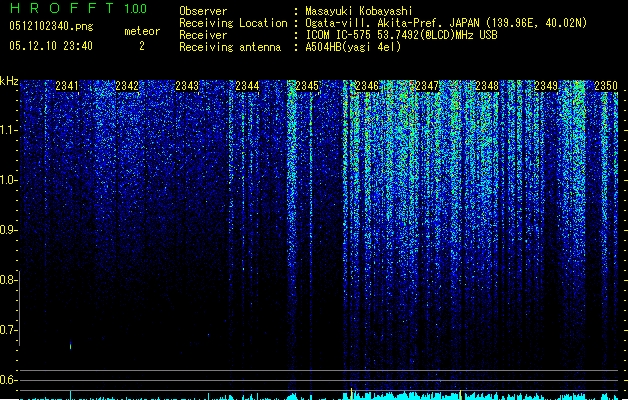Click the 0.7 kHz axis tick label

(8, 330)
